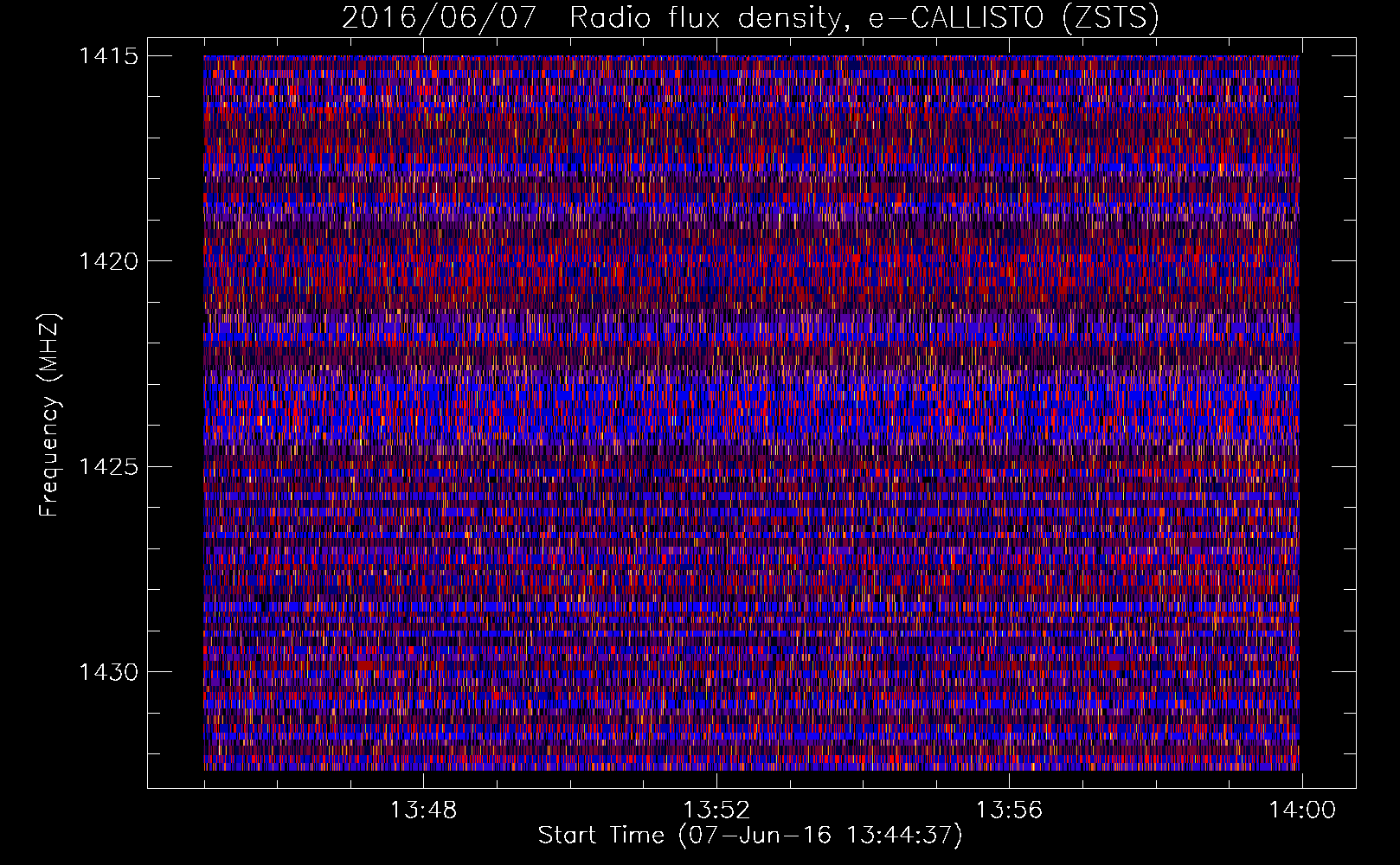The height and width of the screenshot is (865, 1400).
Task: Click the 1420 frequency tick label
Action: click(x=109, y=261)
